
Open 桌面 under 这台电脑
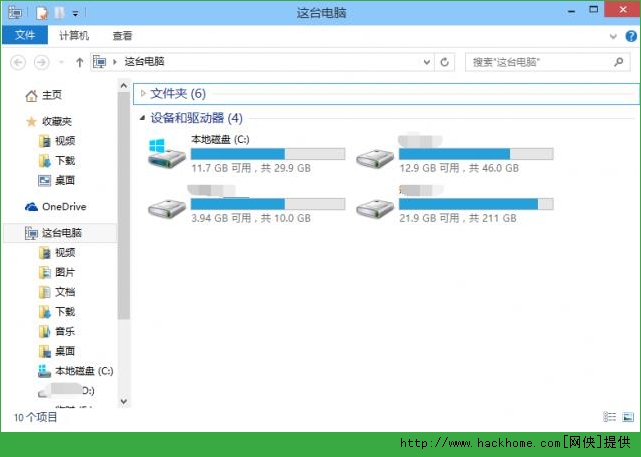coord(65,351)
